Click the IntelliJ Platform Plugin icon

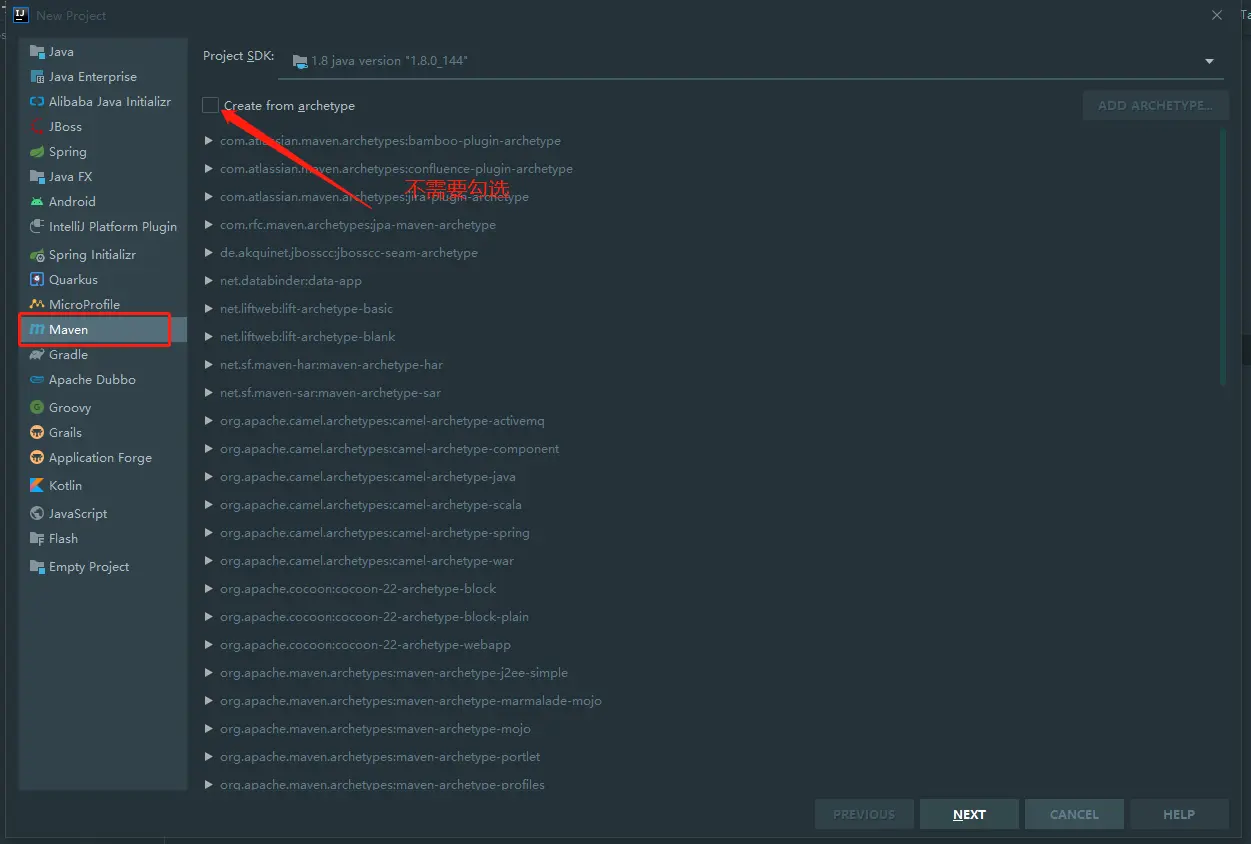tap(37, 227)
